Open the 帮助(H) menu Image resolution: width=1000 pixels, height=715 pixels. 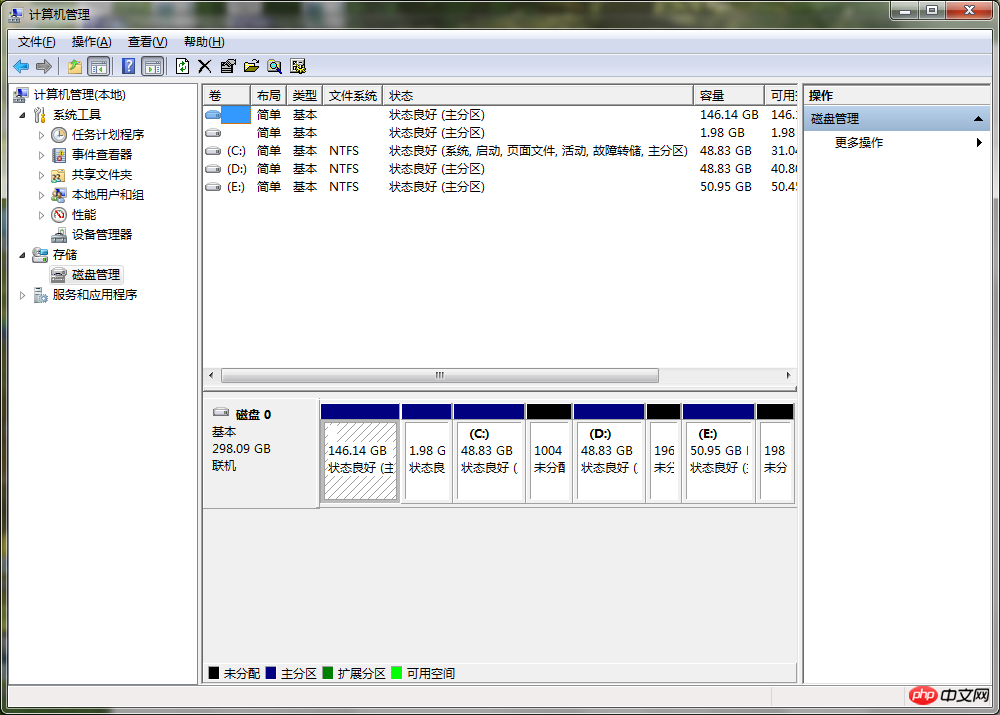[x=204, y=42]
